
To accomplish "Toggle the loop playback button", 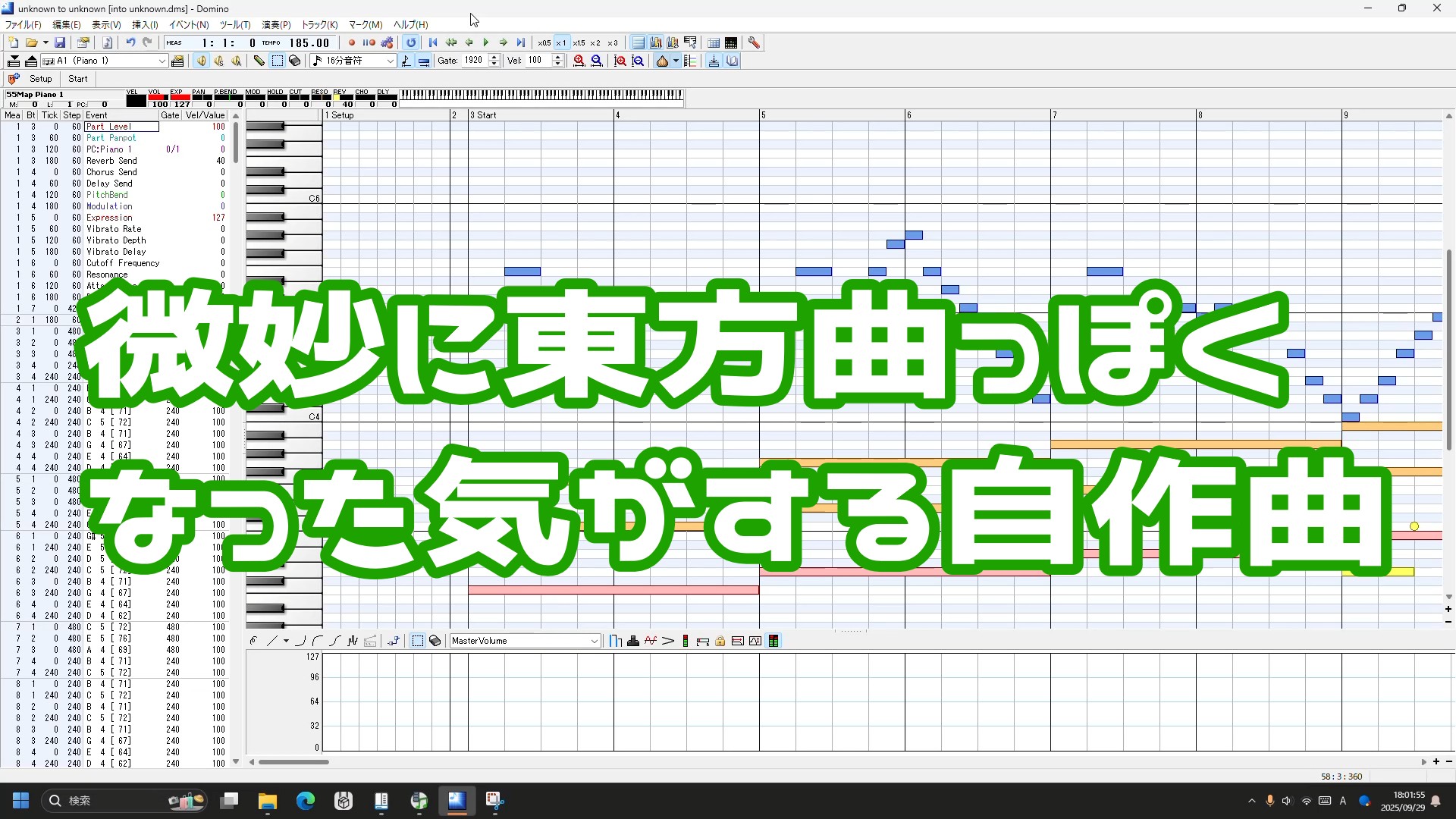I will [411, 42].
